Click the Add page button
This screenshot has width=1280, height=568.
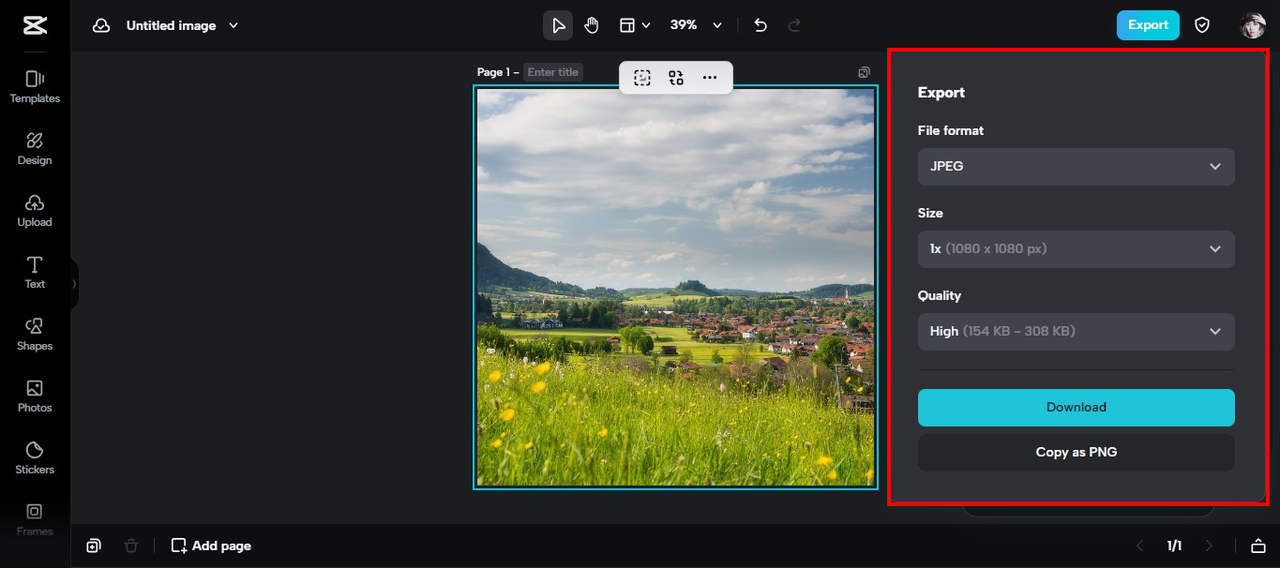(211, 546)
